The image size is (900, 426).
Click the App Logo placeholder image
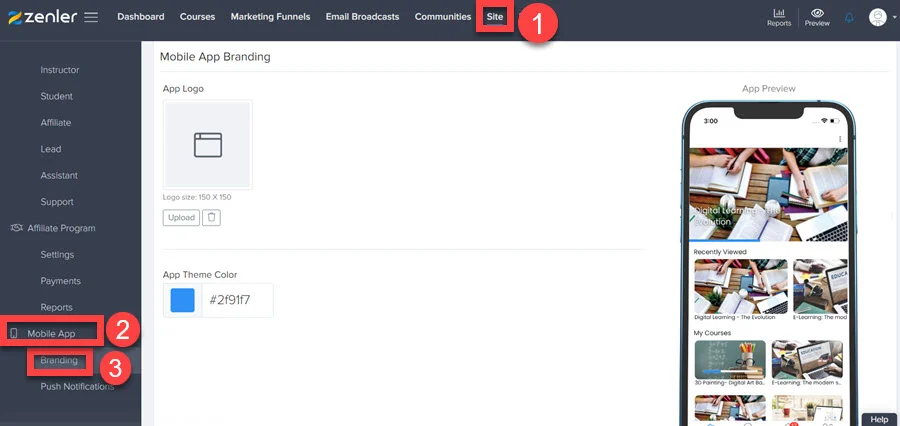(x=208, y=145)
